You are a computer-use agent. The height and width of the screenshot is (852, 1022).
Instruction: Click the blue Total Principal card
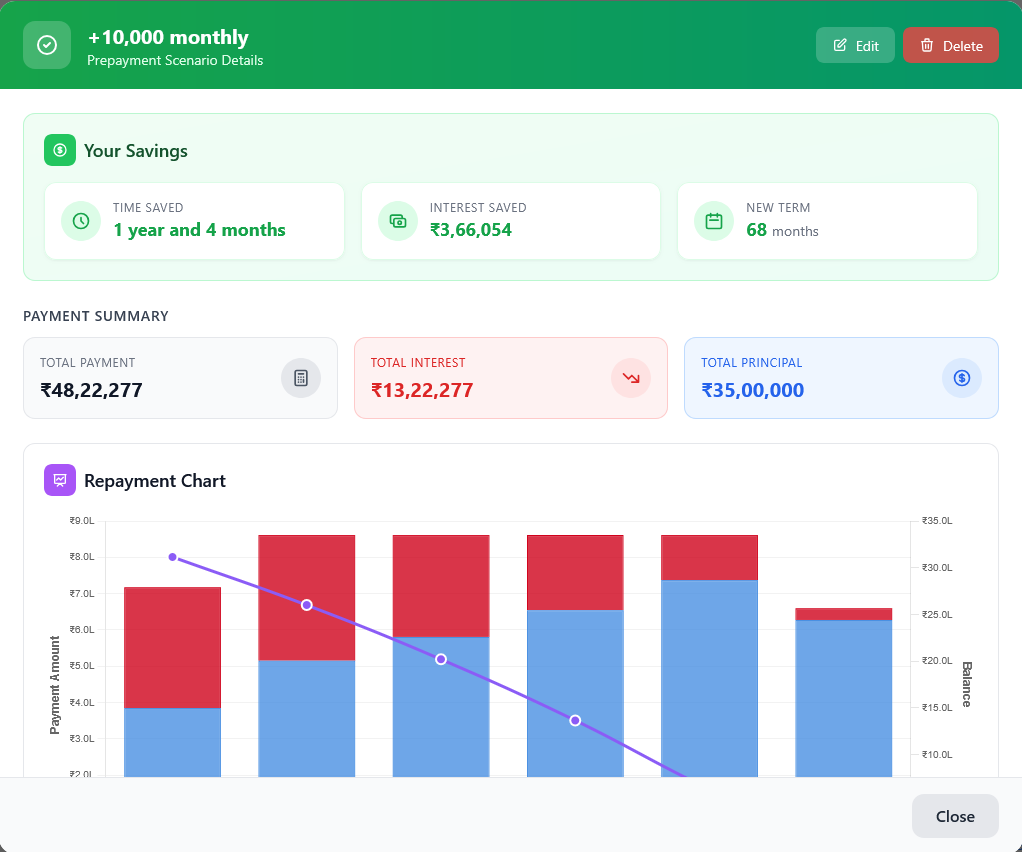pos(841,378)
